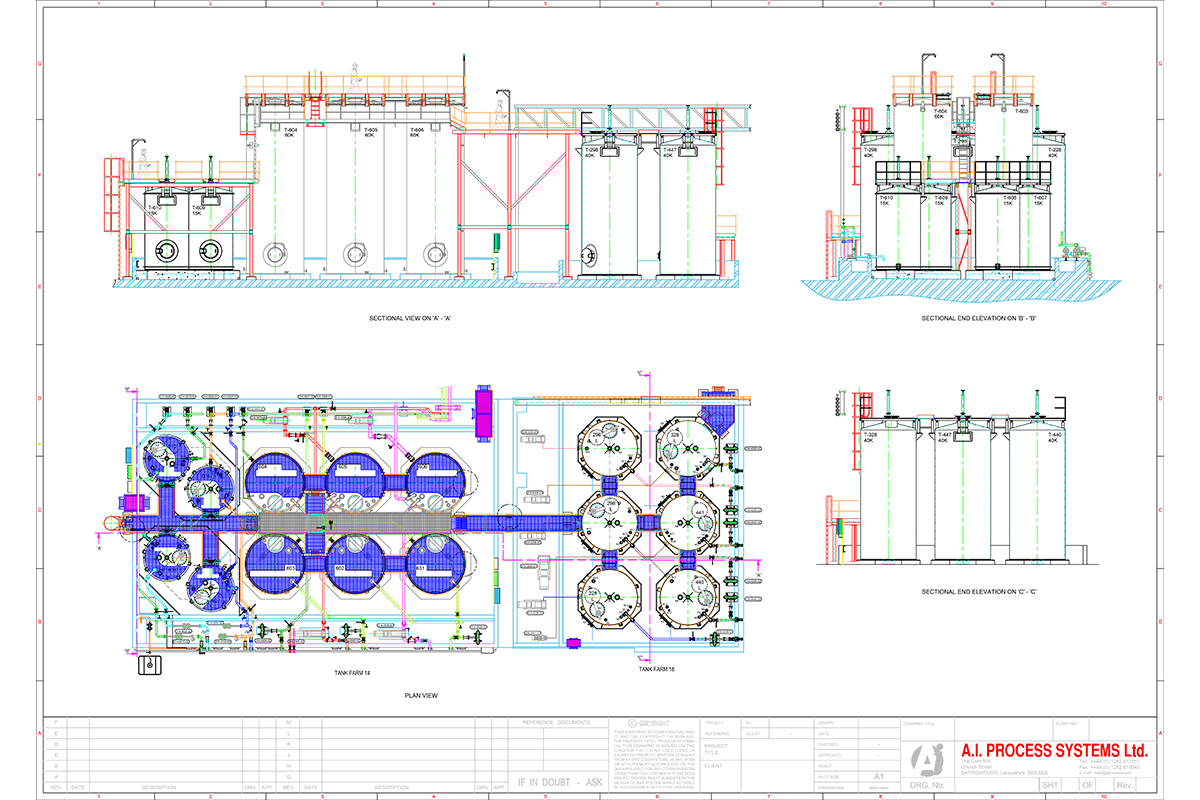Click the magenta equipment unit above the plan view
This screenshot has width=1200, height=800.
pos(484,414)
